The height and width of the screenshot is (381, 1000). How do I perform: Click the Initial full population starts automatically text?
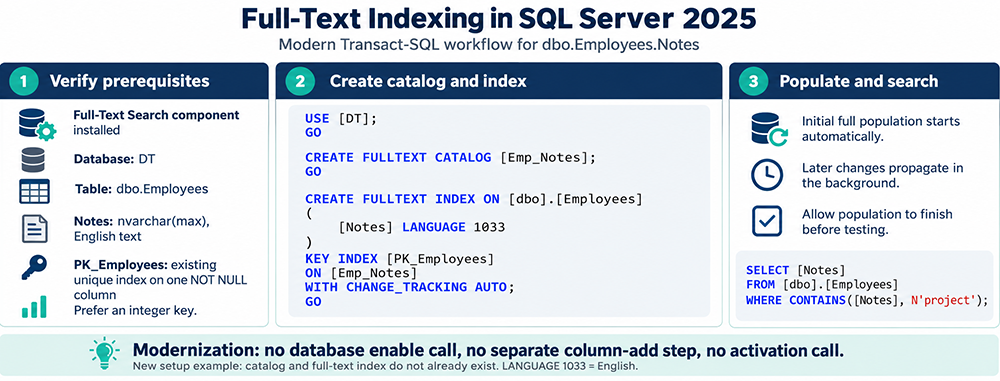(x=881, y=128)
